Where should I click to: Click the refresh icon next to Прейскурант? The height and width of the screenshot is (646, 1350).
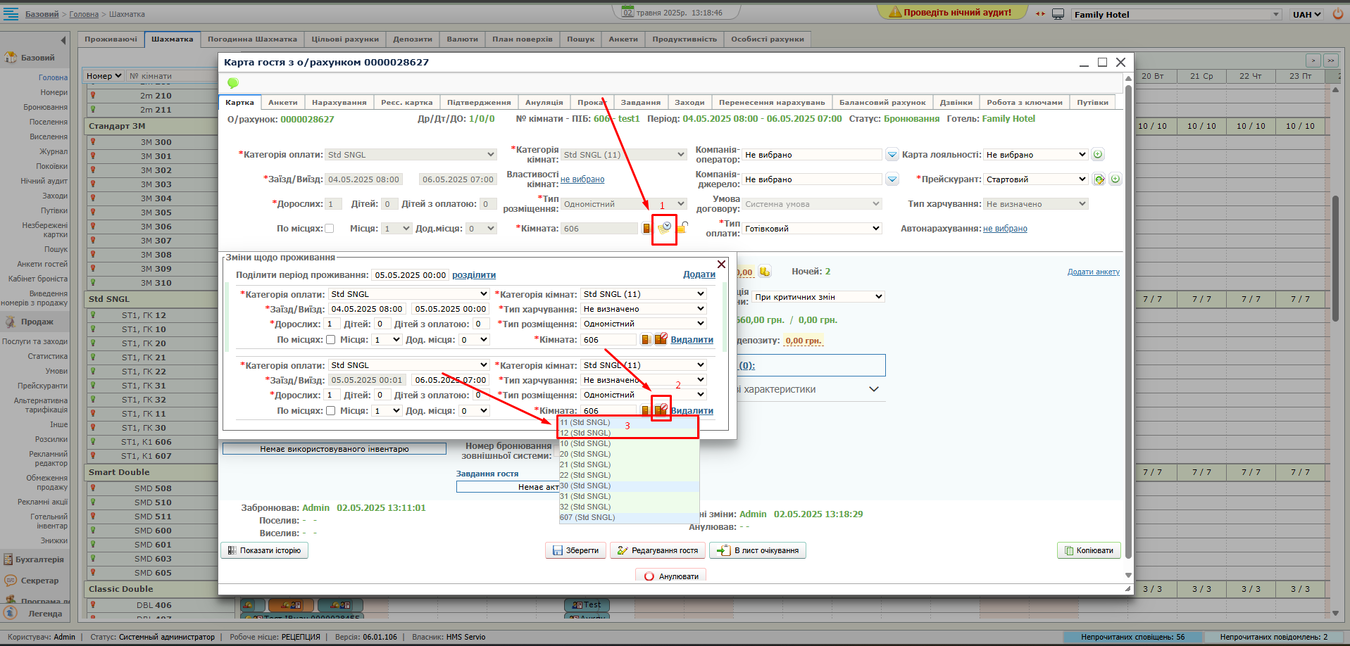[x=1099, y=180]
